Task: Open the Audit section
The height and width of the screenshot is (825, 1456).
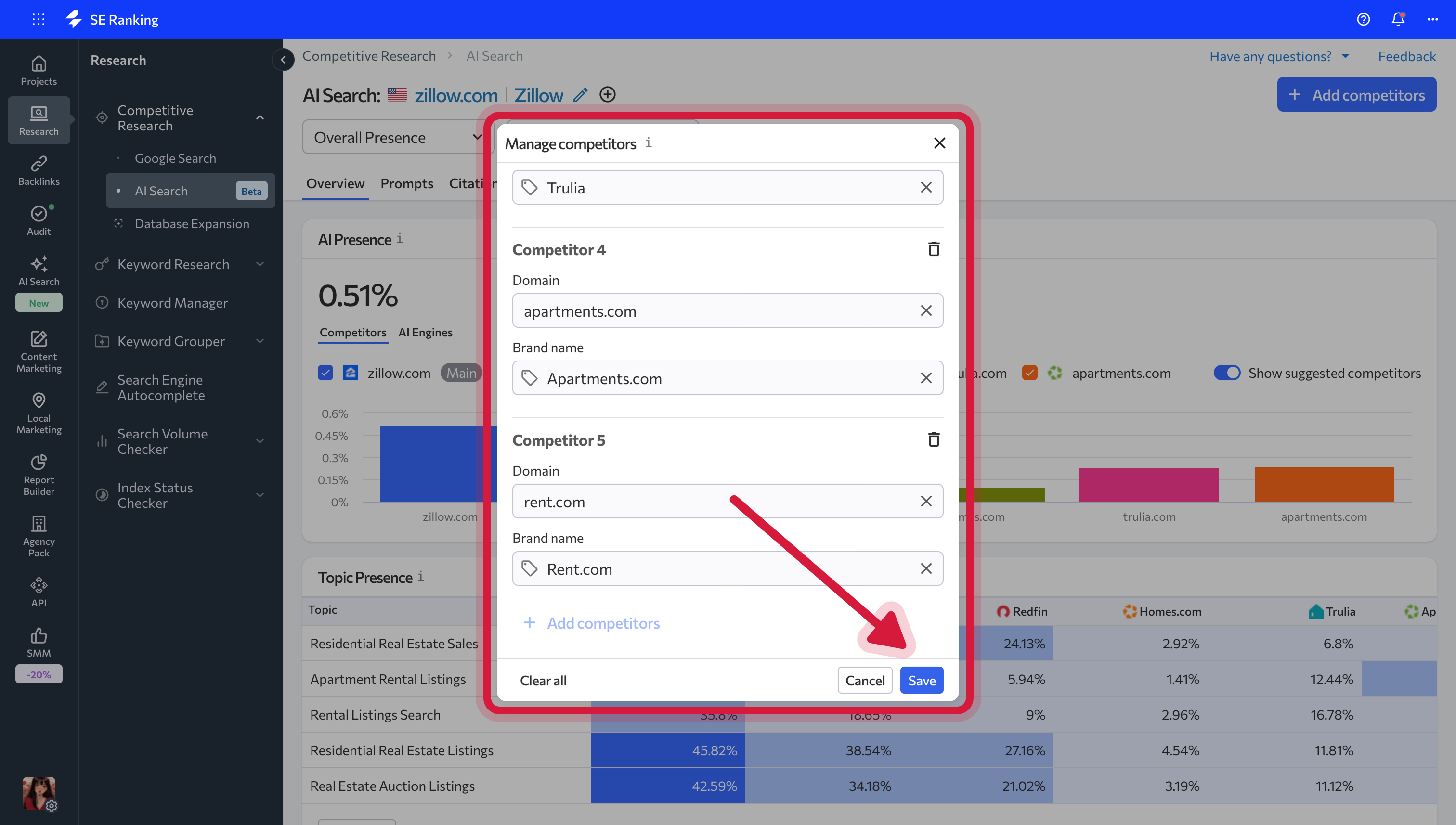Action: (39, 220)
